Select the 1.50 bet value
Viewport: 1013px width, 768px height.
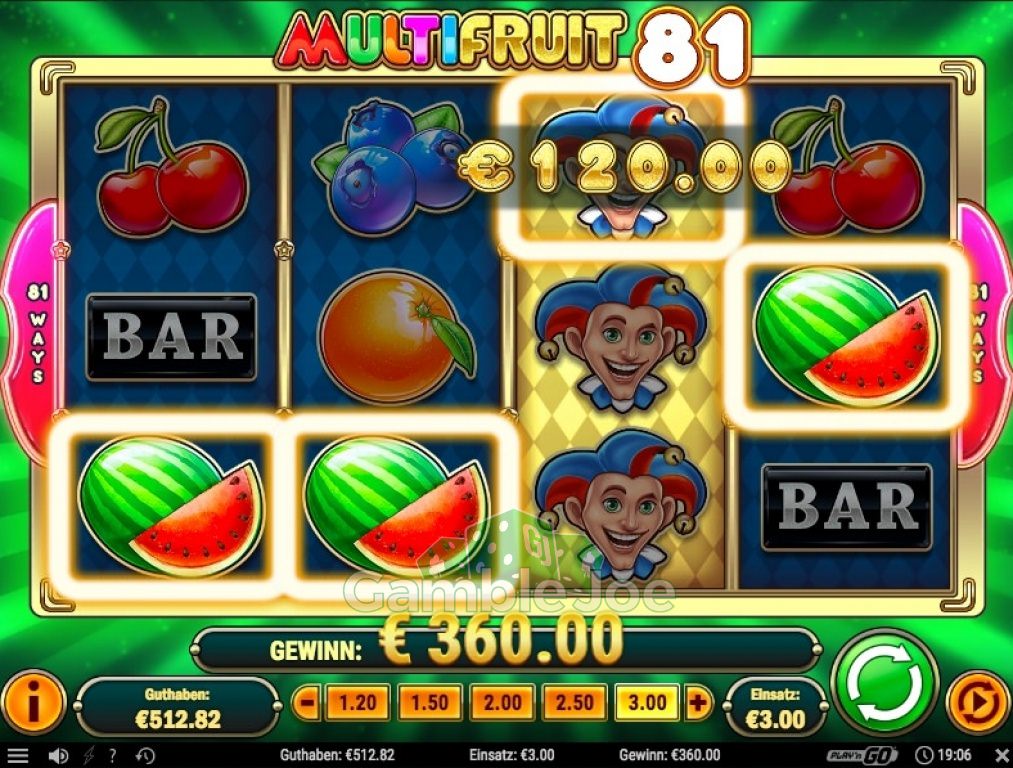pyautogui.click(x=430, y=702)
